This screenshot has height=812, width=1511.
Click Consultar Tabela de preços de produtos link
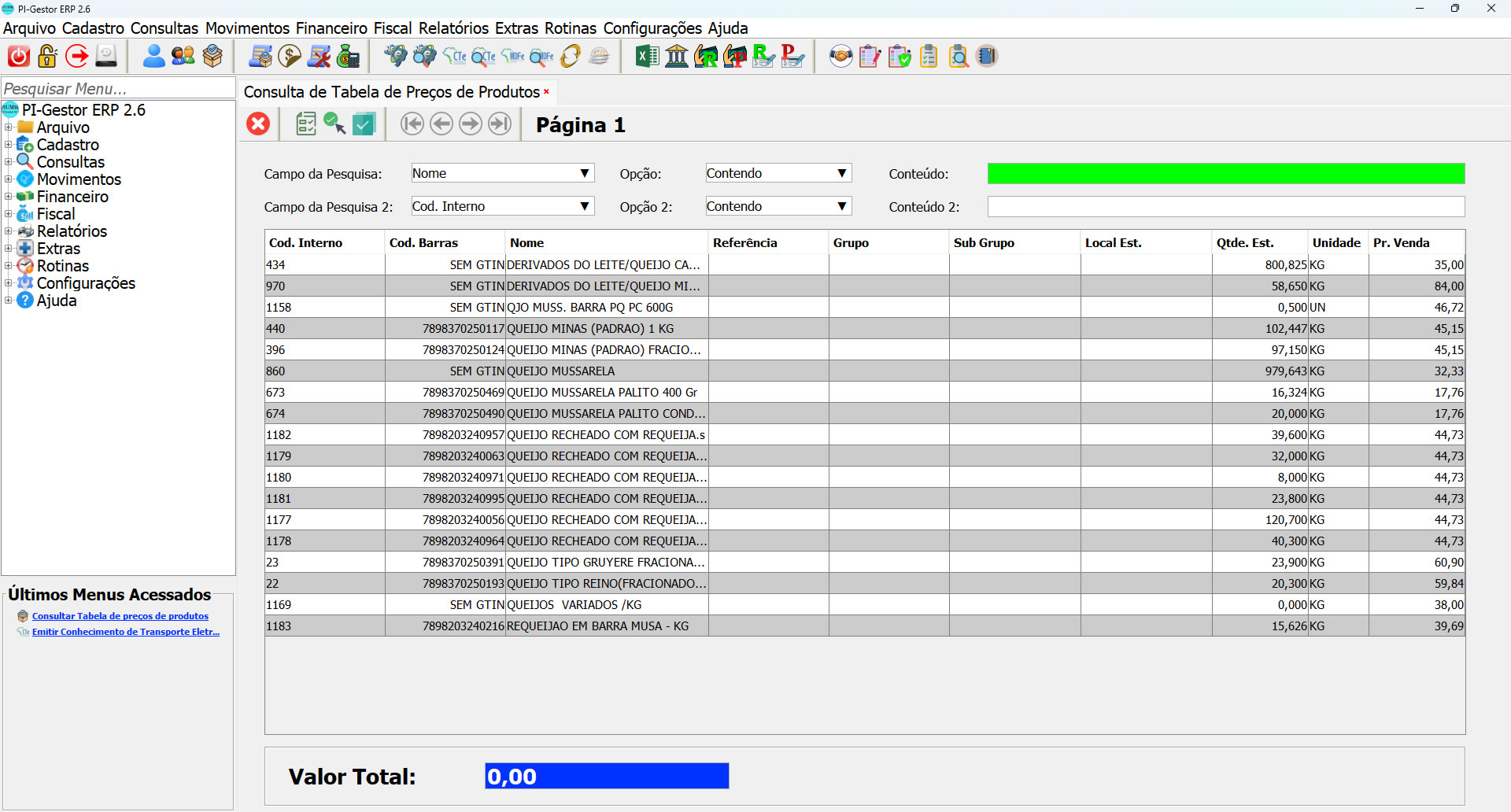120,616
